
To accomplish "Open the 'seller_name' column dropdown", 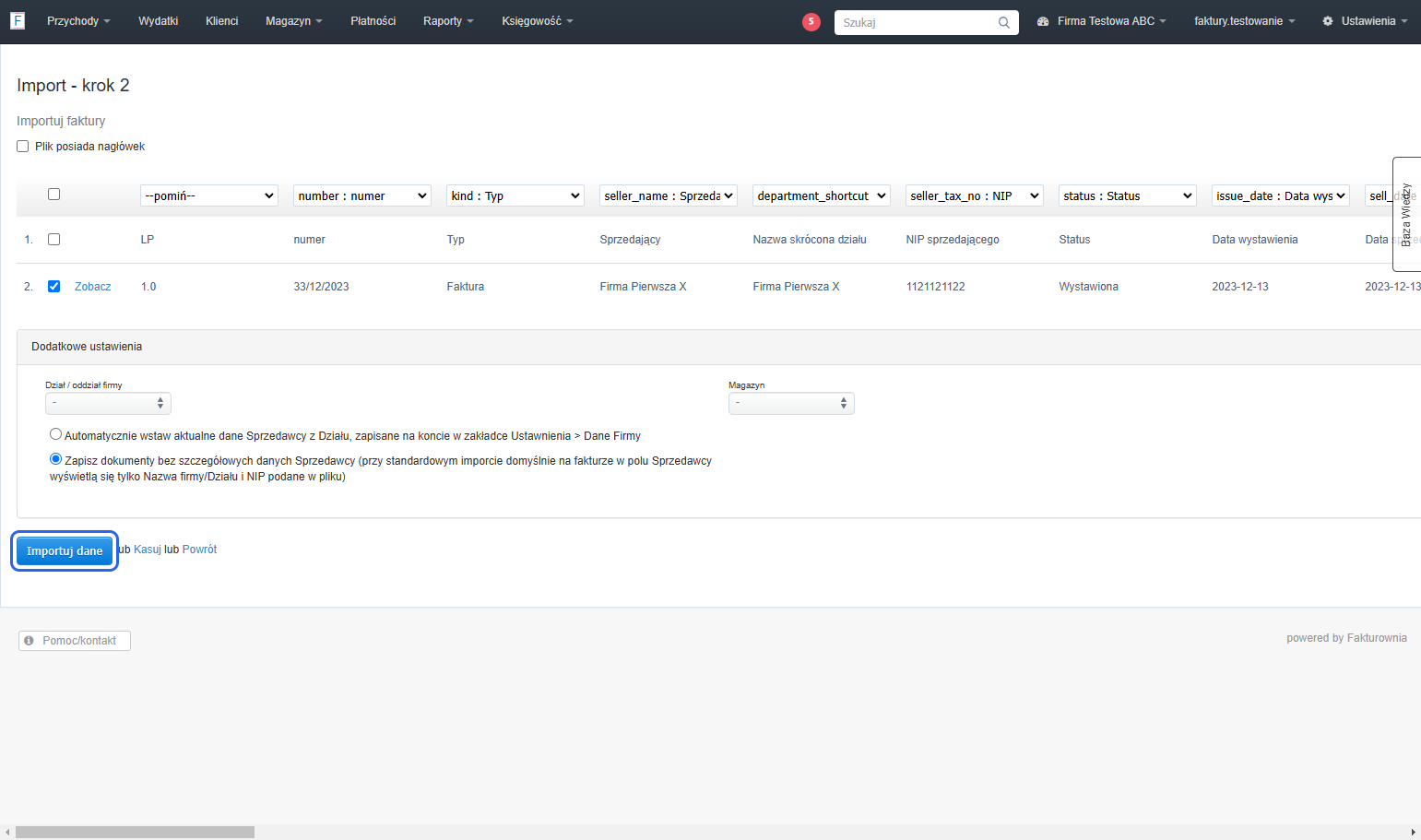I will tap(669, 195).
